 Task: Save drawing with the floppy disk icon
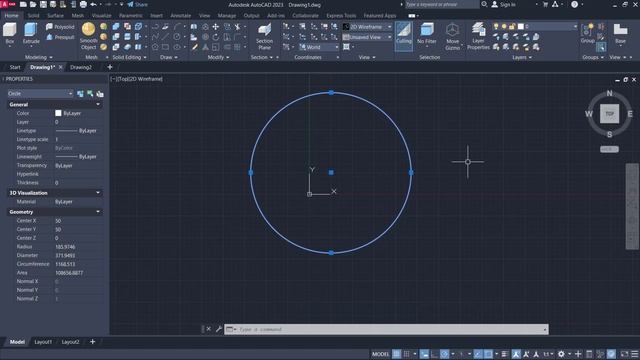[x=43, y=4]
